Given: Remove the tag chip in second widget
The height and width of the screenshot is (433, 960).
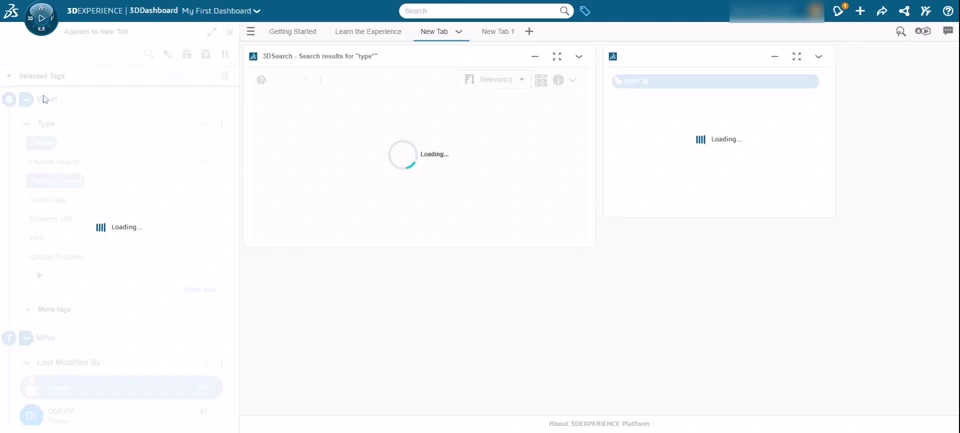Looking at the screenshot, I should point(645,81).
